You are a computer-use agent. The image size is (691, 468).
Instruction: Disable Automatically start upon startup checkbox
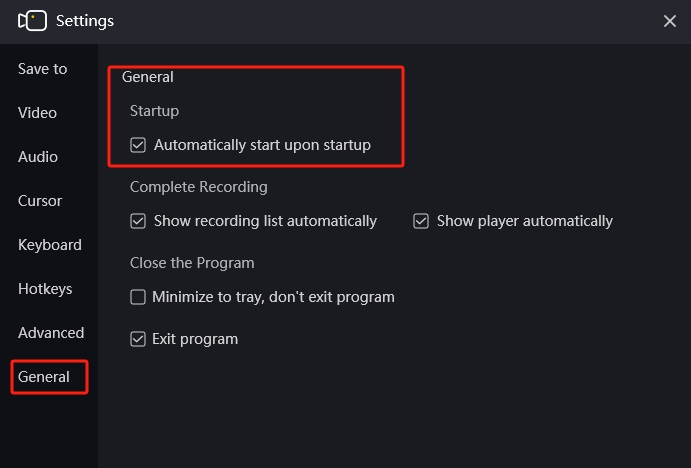[x=138, y=145]
